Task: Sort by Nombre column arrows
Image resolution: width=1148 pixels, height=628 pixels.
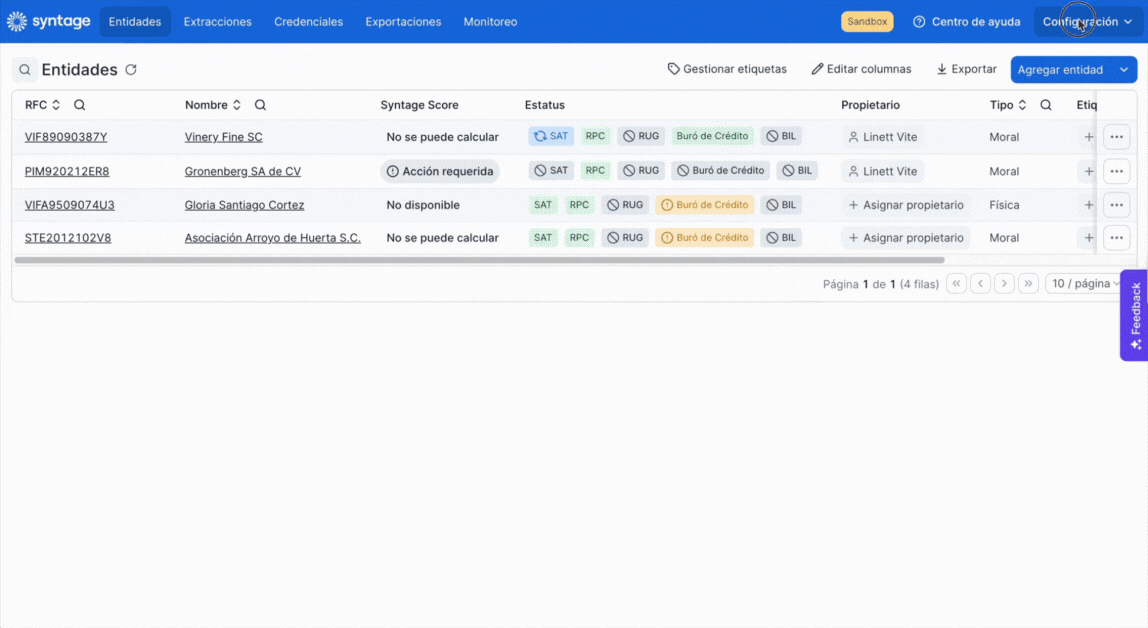Action: 236,105
